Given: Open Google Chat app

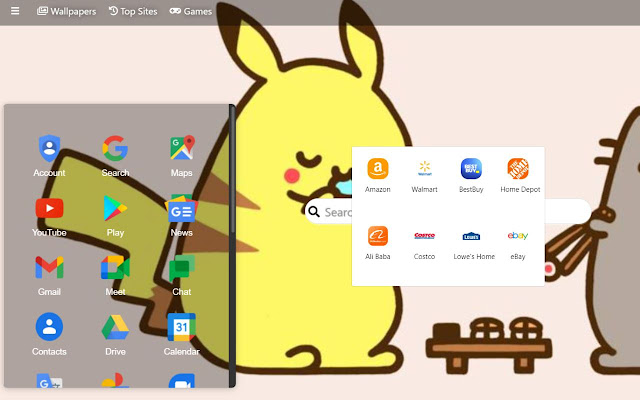Looking at the screenshot, I should 182,276.
